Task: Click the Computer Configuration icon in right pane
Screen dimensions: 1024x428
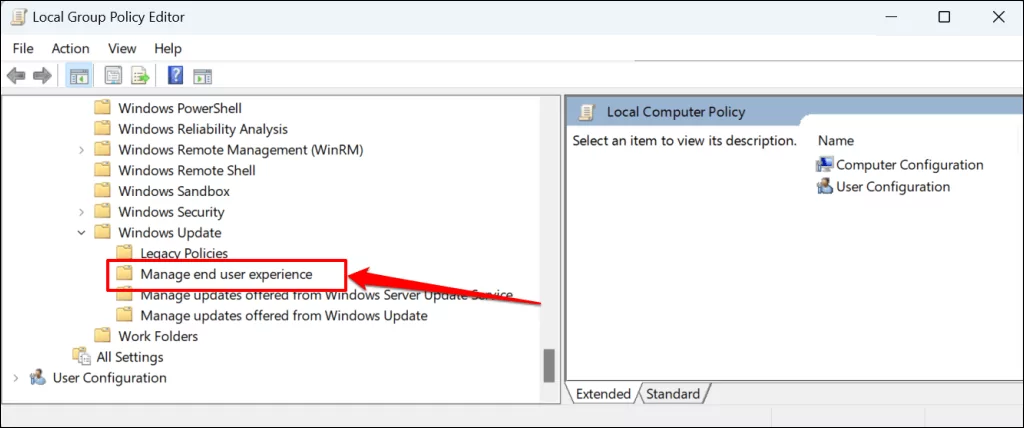Action: [x=825, y=165]
